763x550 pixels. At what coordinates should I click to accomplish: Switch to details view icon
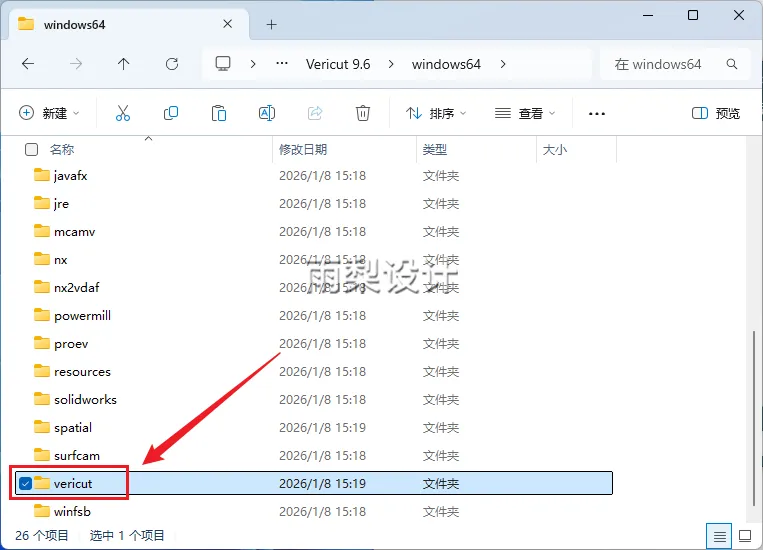(x=719, y=536)
